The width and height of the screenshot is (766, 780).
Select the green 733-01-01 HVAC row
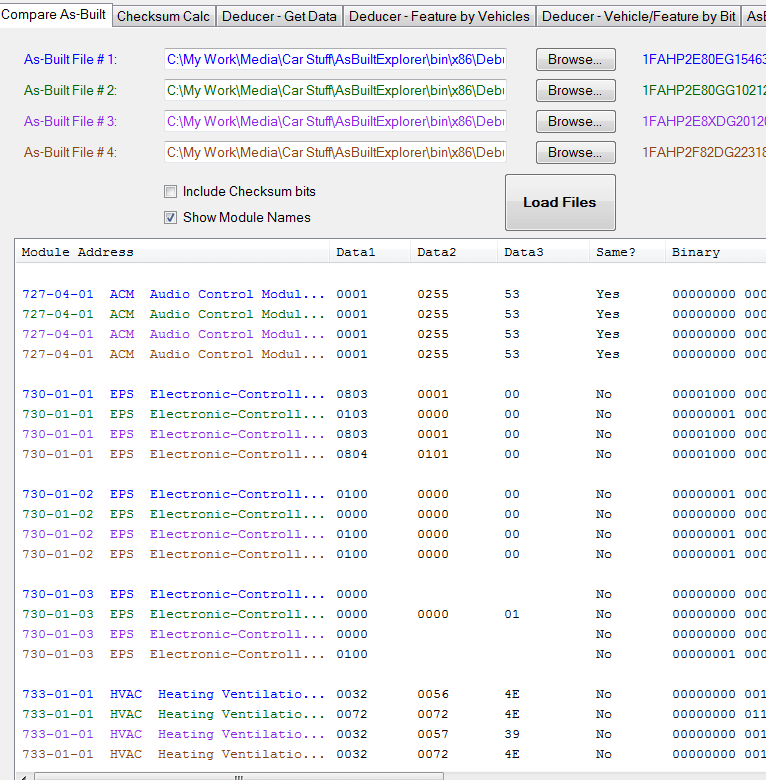click(393, 714)
